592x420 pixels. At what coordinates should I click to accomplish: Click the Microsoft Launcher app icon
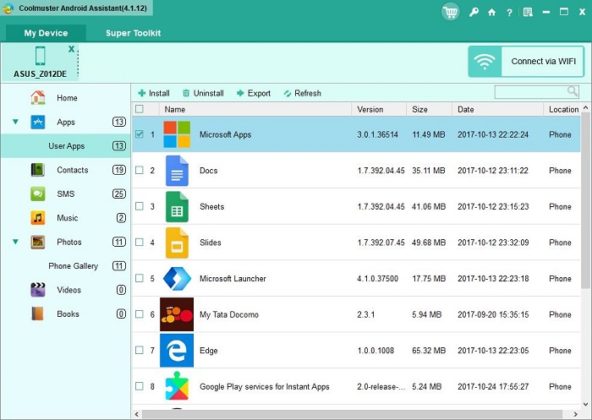coord(177,278)
